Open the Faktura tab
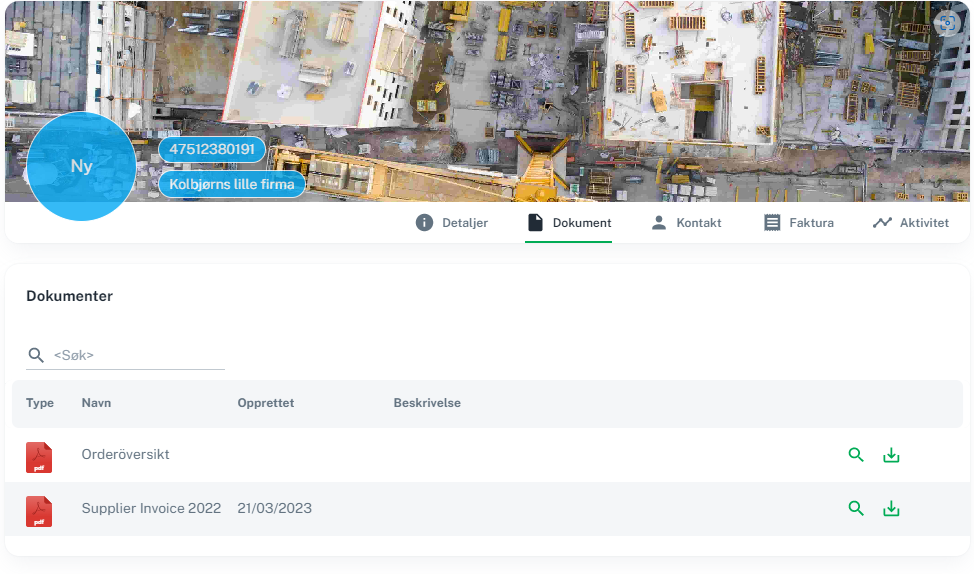Image resolution: width=974 pixels, height=574 pixels. pos(799,222)
